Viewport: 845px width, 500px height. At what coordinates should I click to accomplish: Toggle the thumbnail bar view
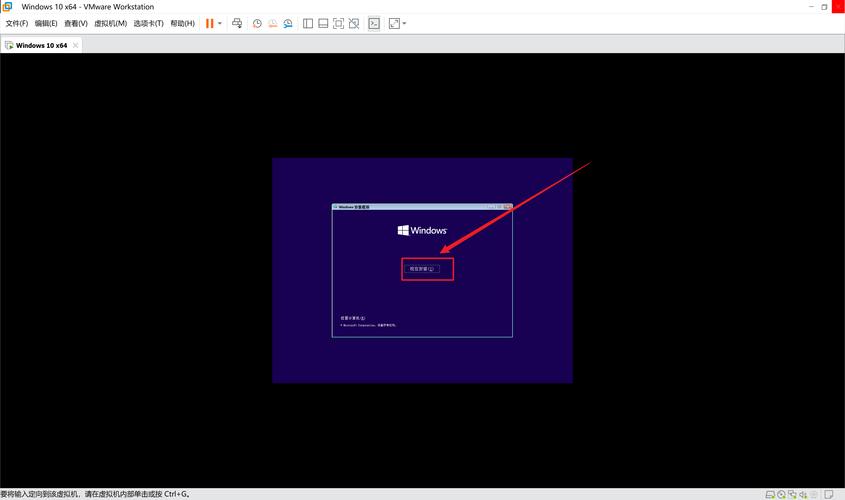pos(323,24)
